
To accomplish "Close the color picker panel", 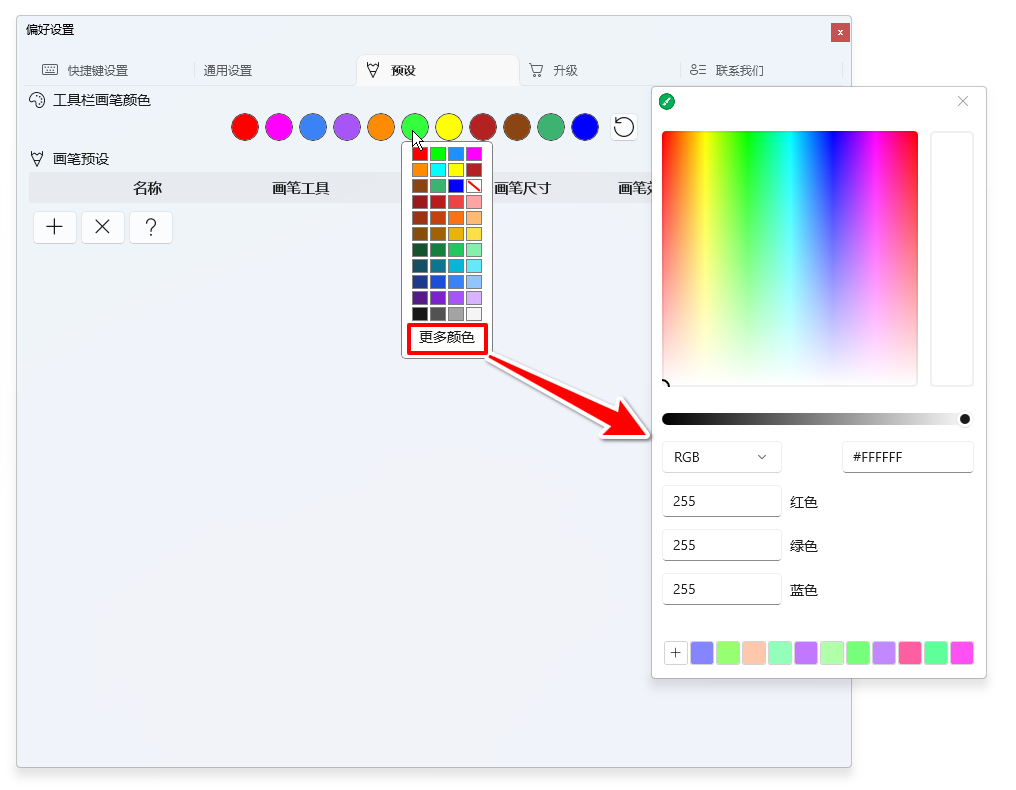I will pos(963,101).
